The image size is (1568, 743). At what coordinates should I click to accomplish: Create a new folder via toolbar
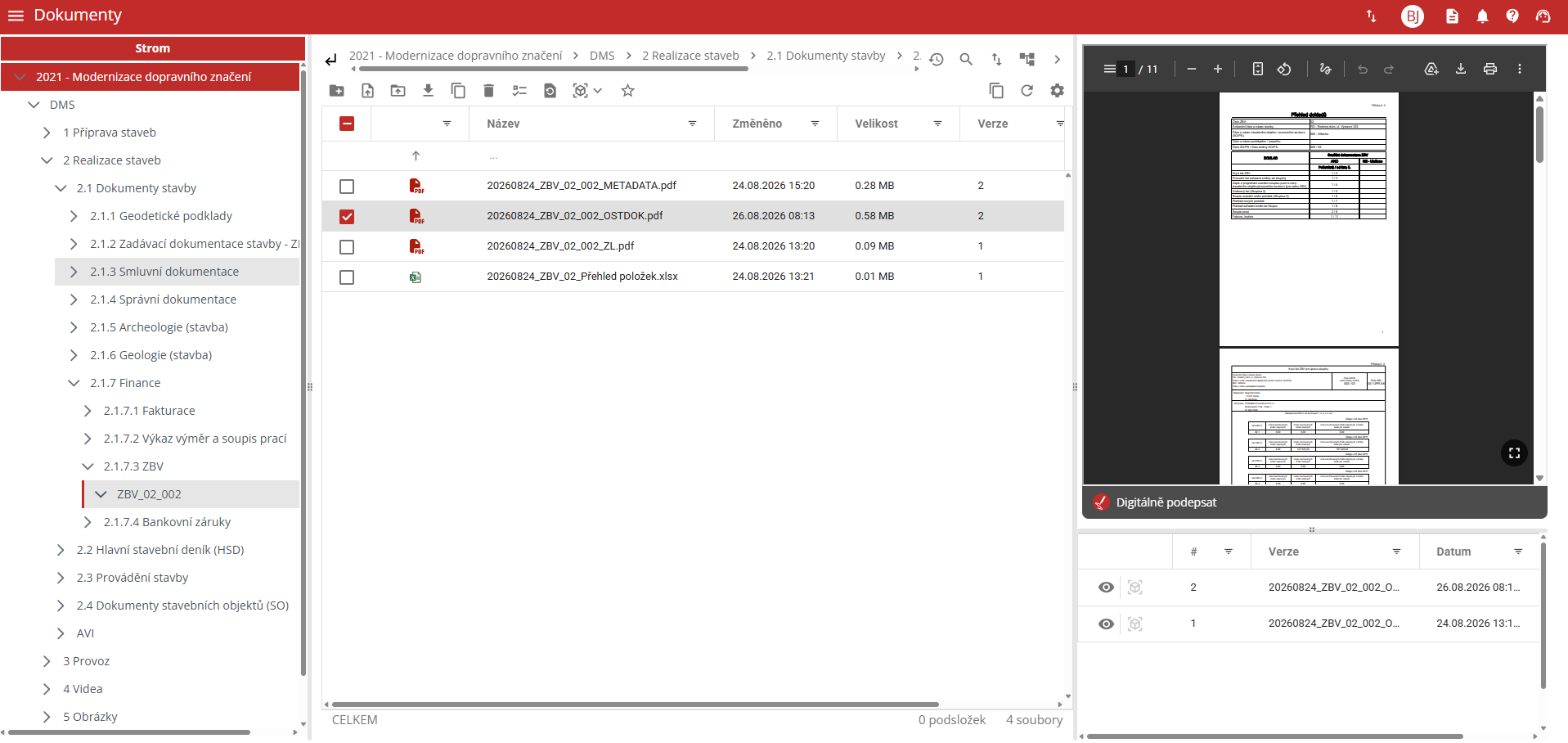coord(336,91)
